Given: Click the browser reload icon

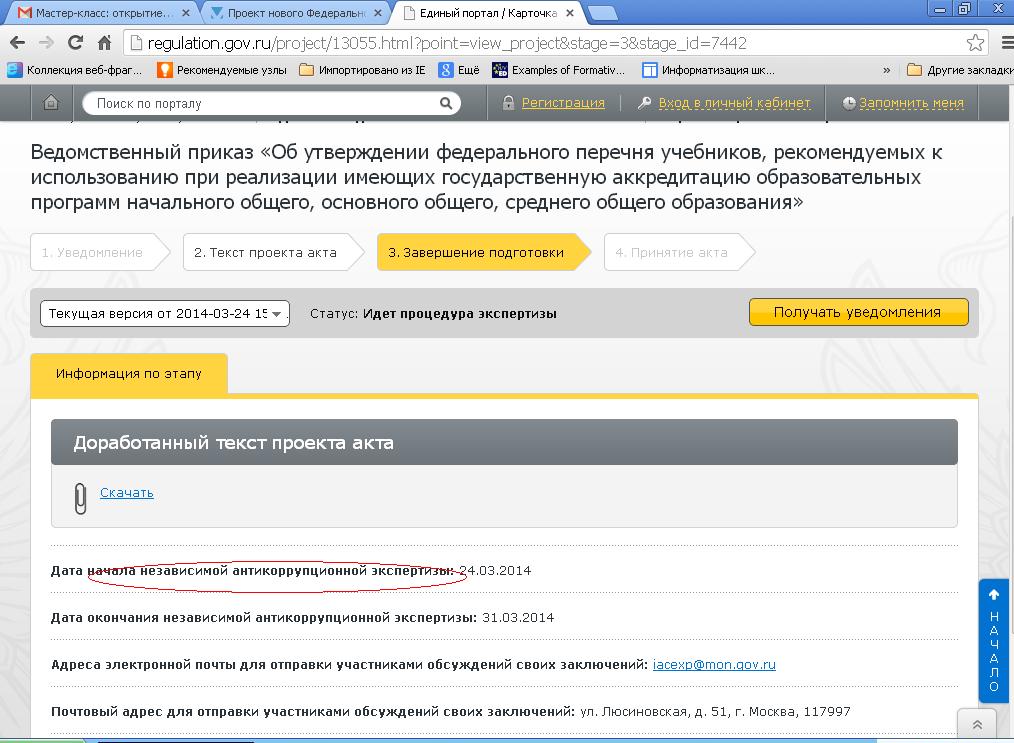Looking at the screenshot, I should point(75,43).
